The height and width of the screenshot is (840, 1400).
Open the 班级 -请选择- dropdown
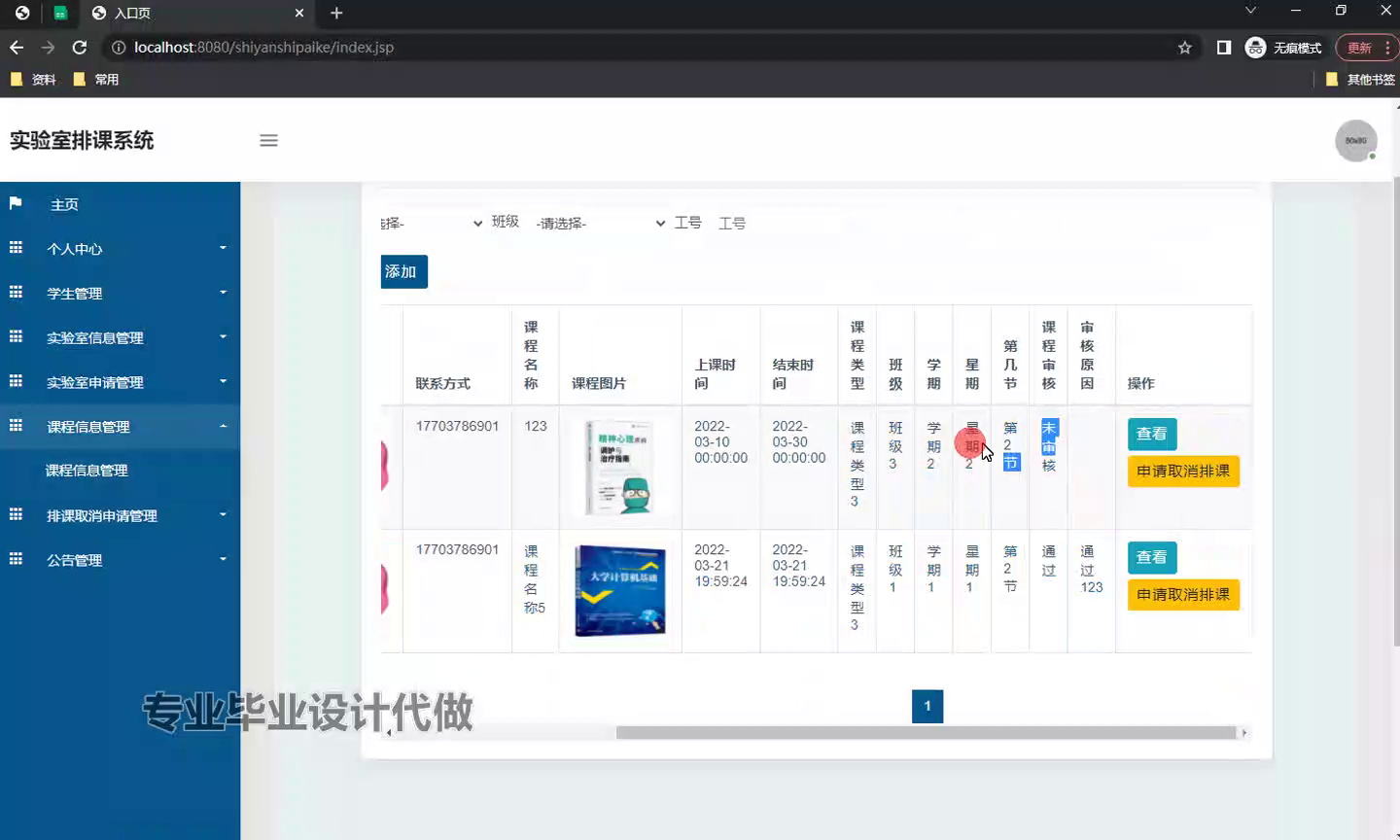click(x=600, y=224)
